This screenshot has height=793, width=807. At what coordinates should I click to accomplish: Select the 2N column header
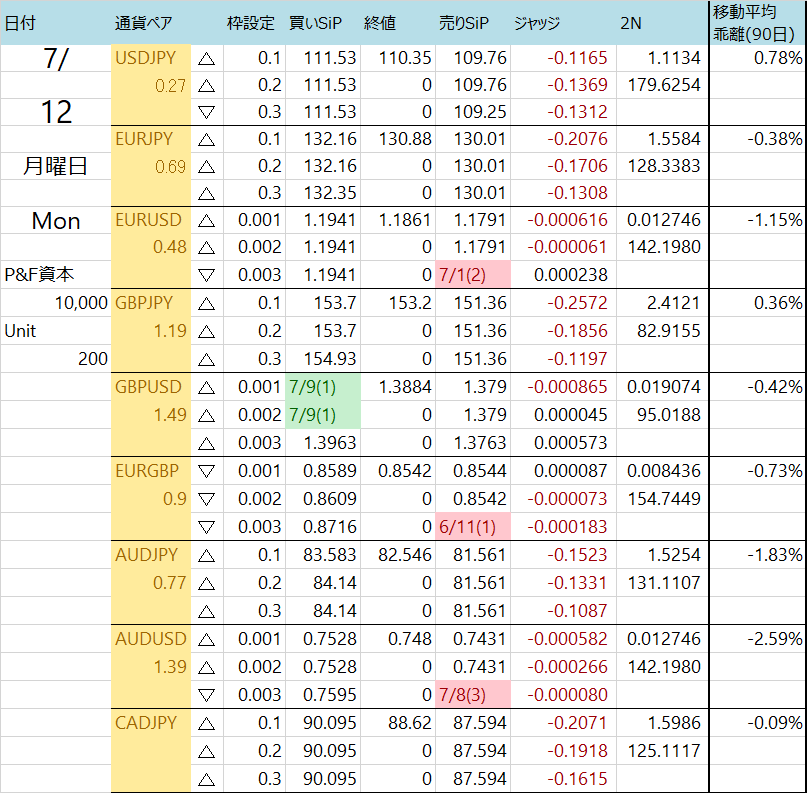point(630,23)
